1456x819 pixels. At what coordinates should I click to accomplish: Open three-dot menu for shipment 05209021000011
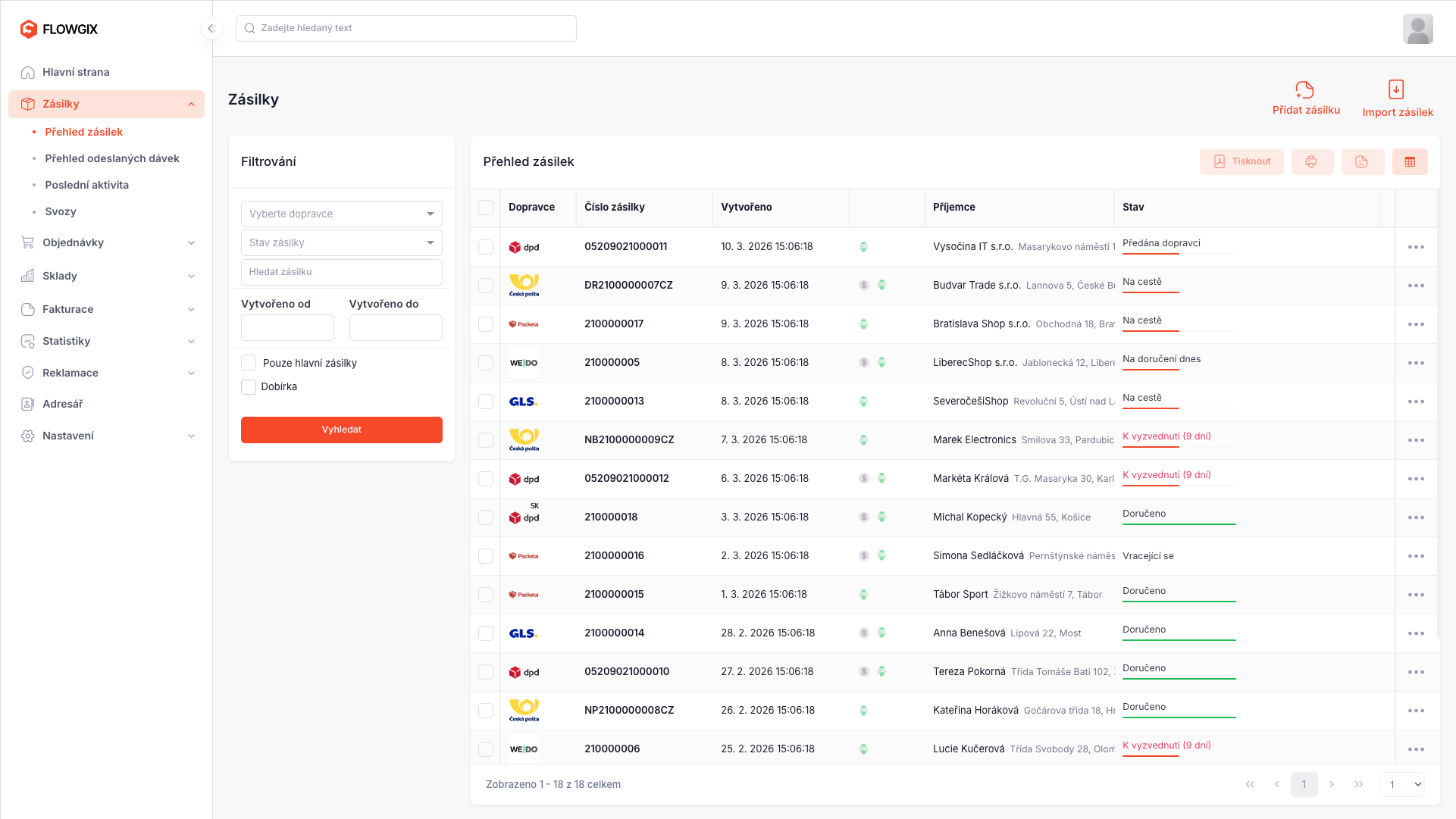click(1415, 247)
